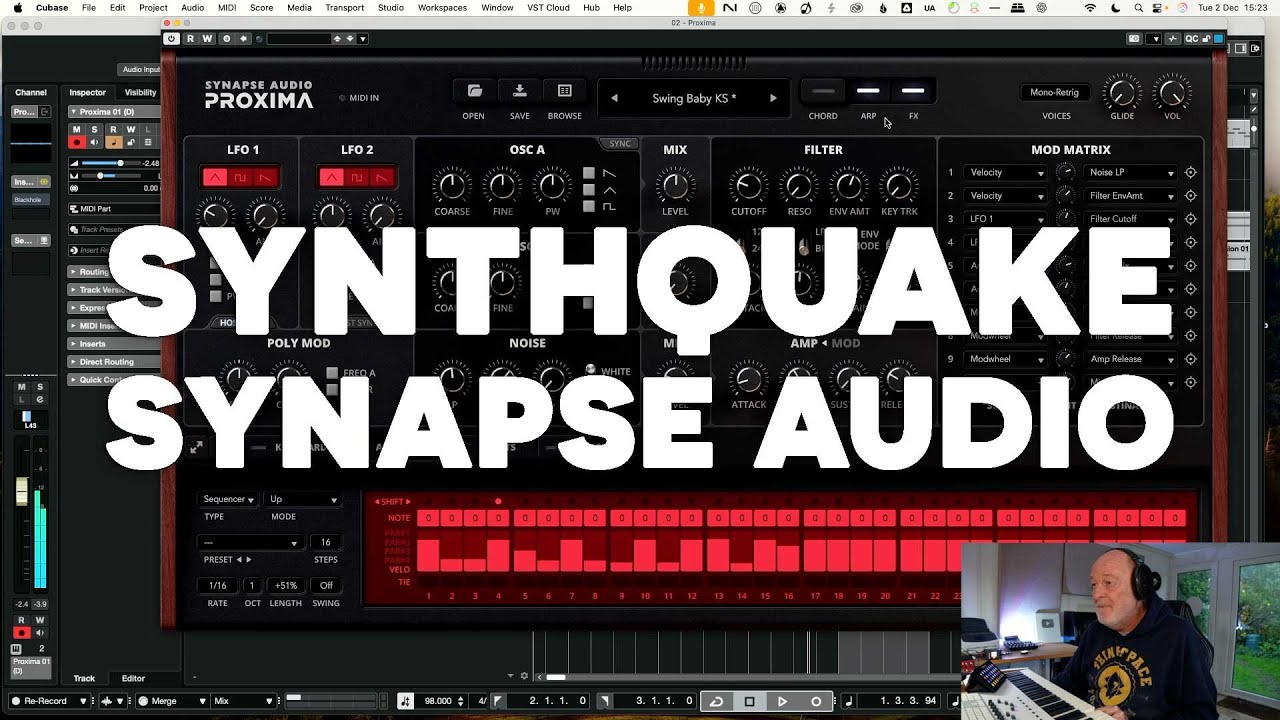This screenshot has width=1280, height=720.
Task: Click the GLIDE knob
Action: click(x=1122, y=93)
